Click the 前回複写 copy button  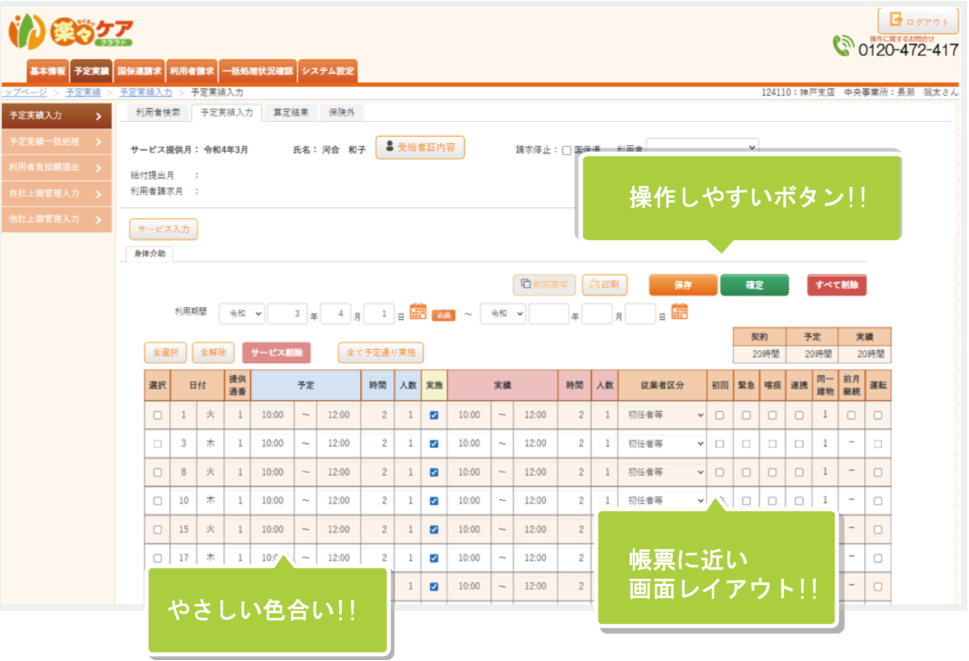point(543,285)
